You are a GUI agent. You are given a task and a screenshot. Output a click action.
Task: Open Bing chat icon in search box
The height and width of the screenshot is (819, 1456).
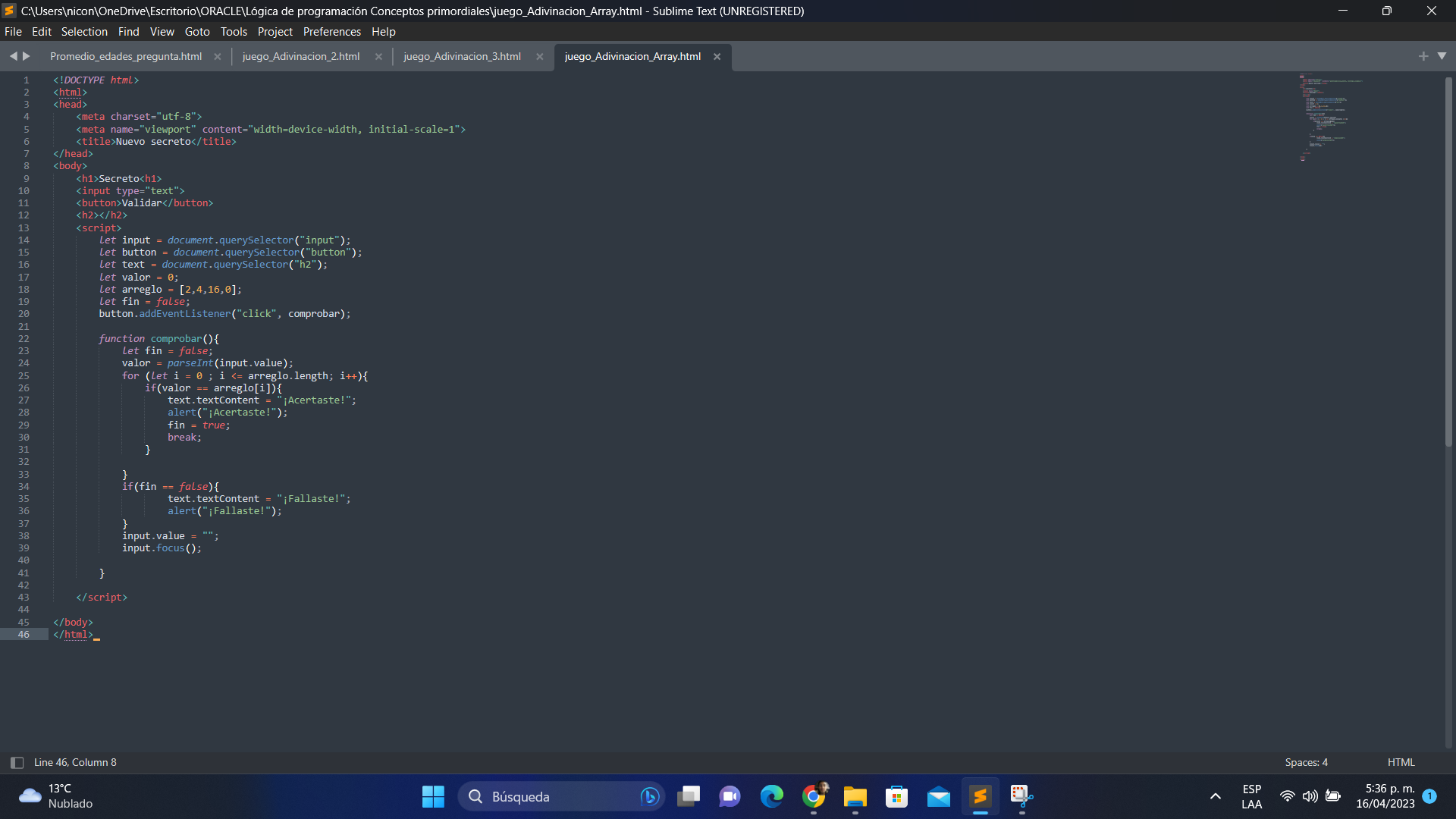[649, 797]
